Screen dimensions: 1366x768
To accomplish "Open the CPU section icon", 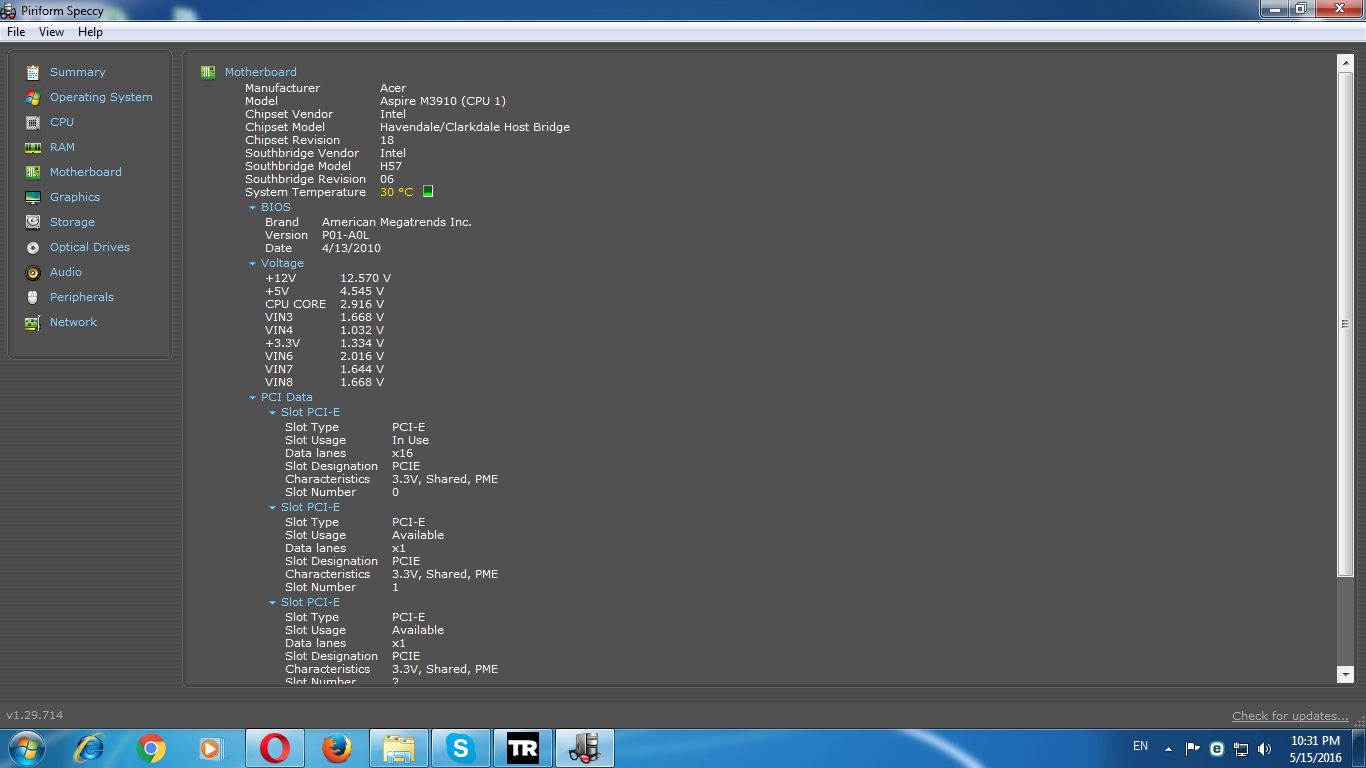I will (33, 122).
